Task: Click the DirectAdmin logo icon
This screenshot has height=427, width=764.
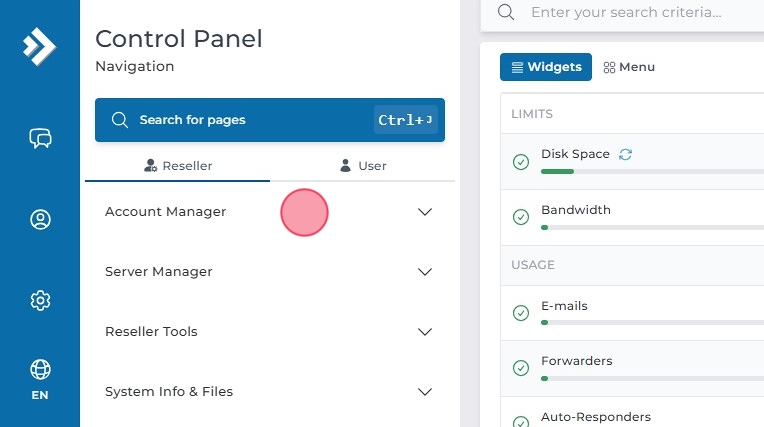Action: click(x=40, y=47)
